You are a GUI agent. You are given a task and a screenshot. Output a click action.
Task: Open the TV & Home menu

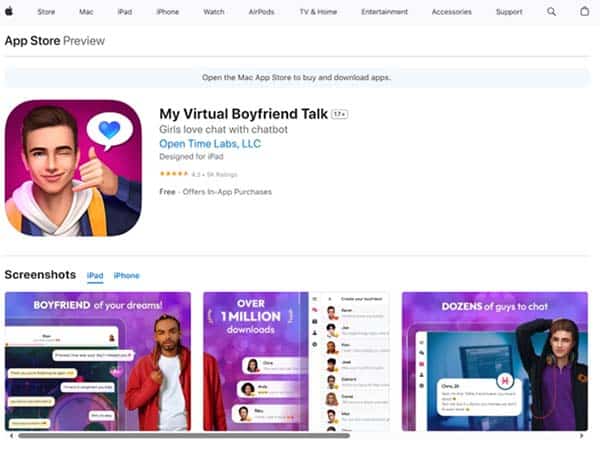(318, 12)
